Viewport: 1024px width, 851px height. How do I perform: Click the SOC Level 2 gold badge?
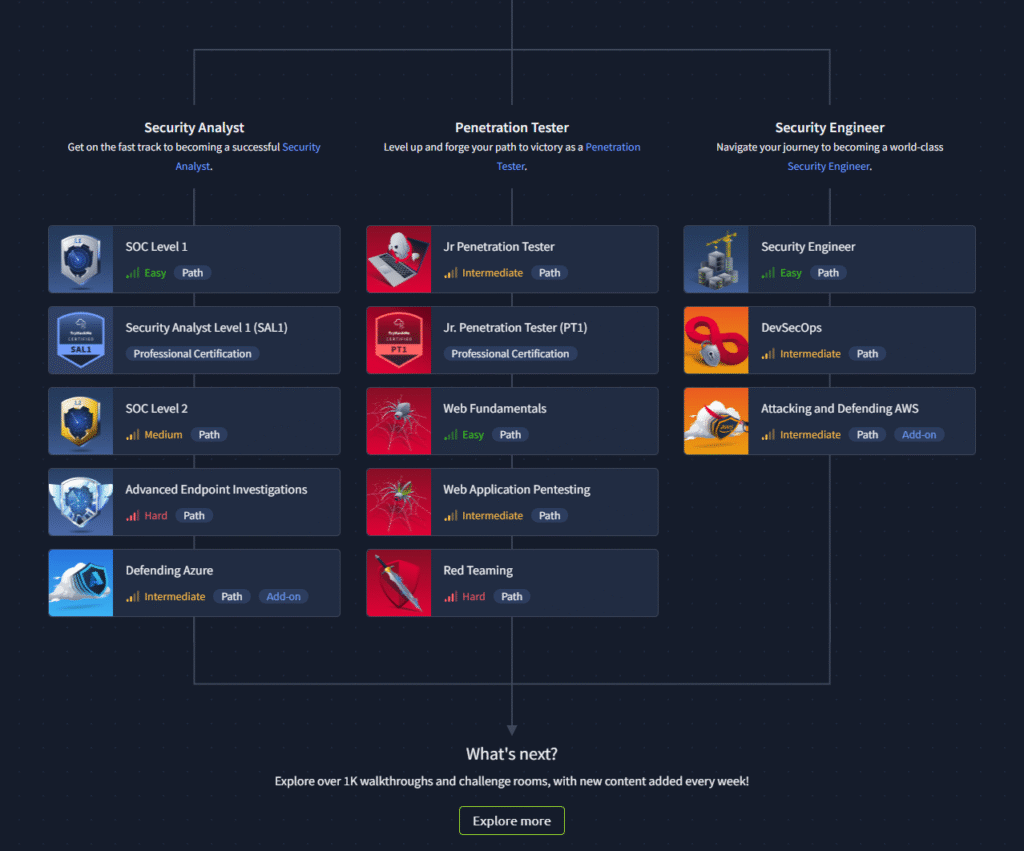tap(81, 421)
